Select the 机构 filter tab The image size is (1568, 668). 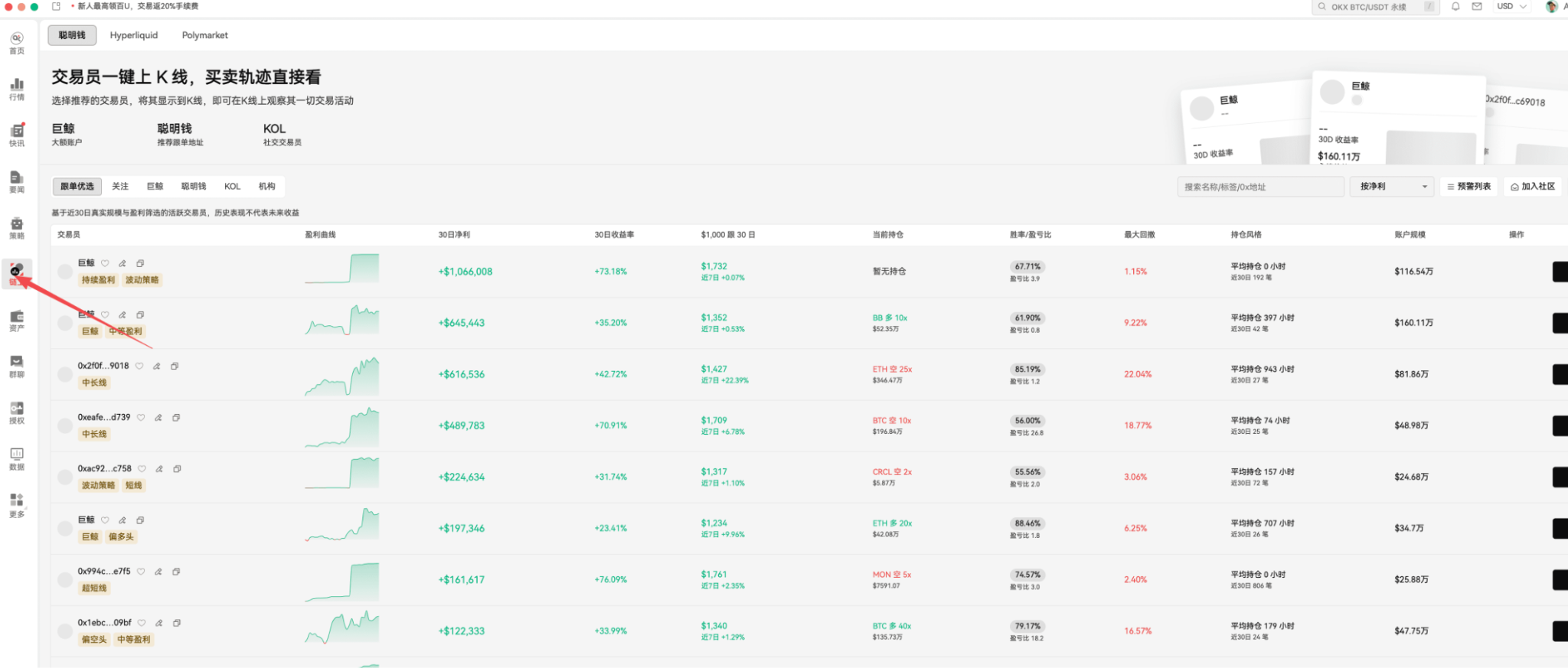click(x=267, y=186)
